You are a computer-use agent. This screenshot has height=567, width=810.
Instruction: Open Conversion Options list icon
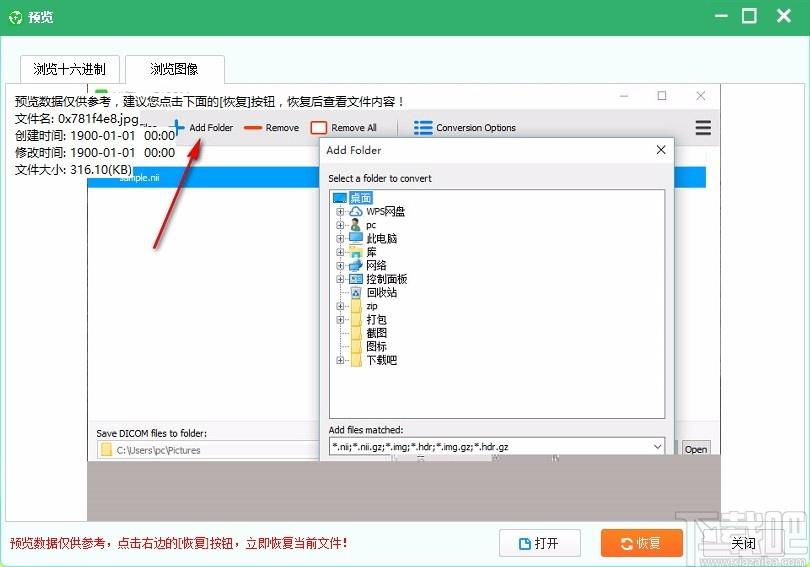423,128
